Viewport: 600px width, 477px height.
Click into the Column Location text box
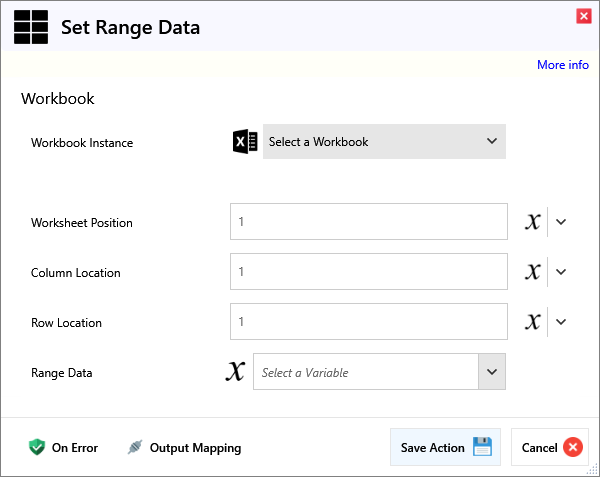368,272
